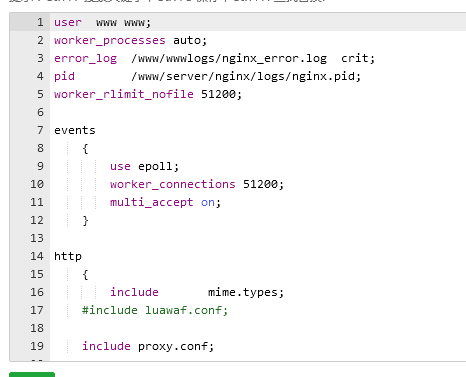Image resolution: width=466 pixels, height=377 pixels.
Task: Click 'include' directive on line 16
Action: coord(134,292)
